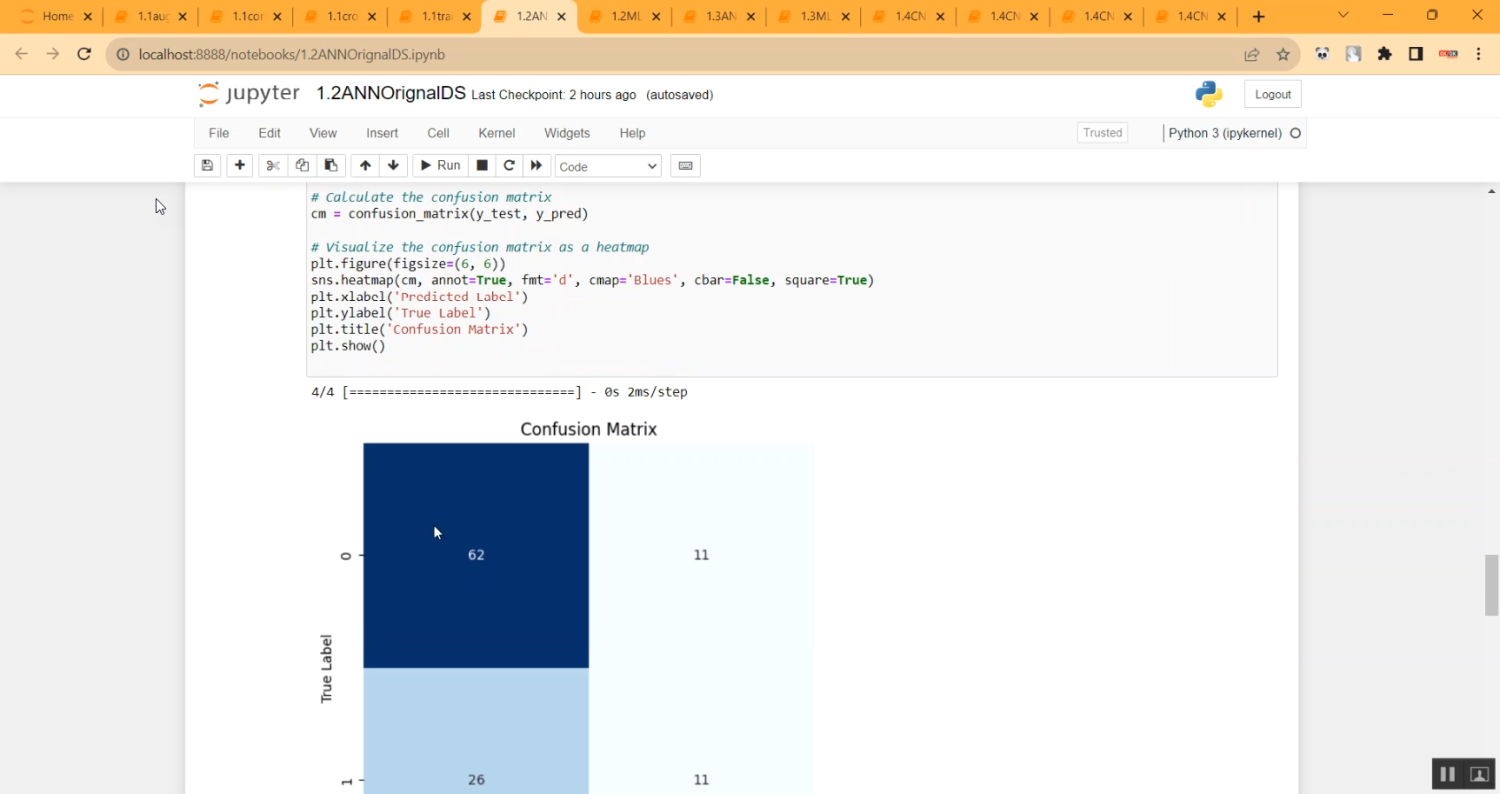Click the confusion matrix cell showing 62
Viewport: 1500px width, 794px height.
pos(476,555)
